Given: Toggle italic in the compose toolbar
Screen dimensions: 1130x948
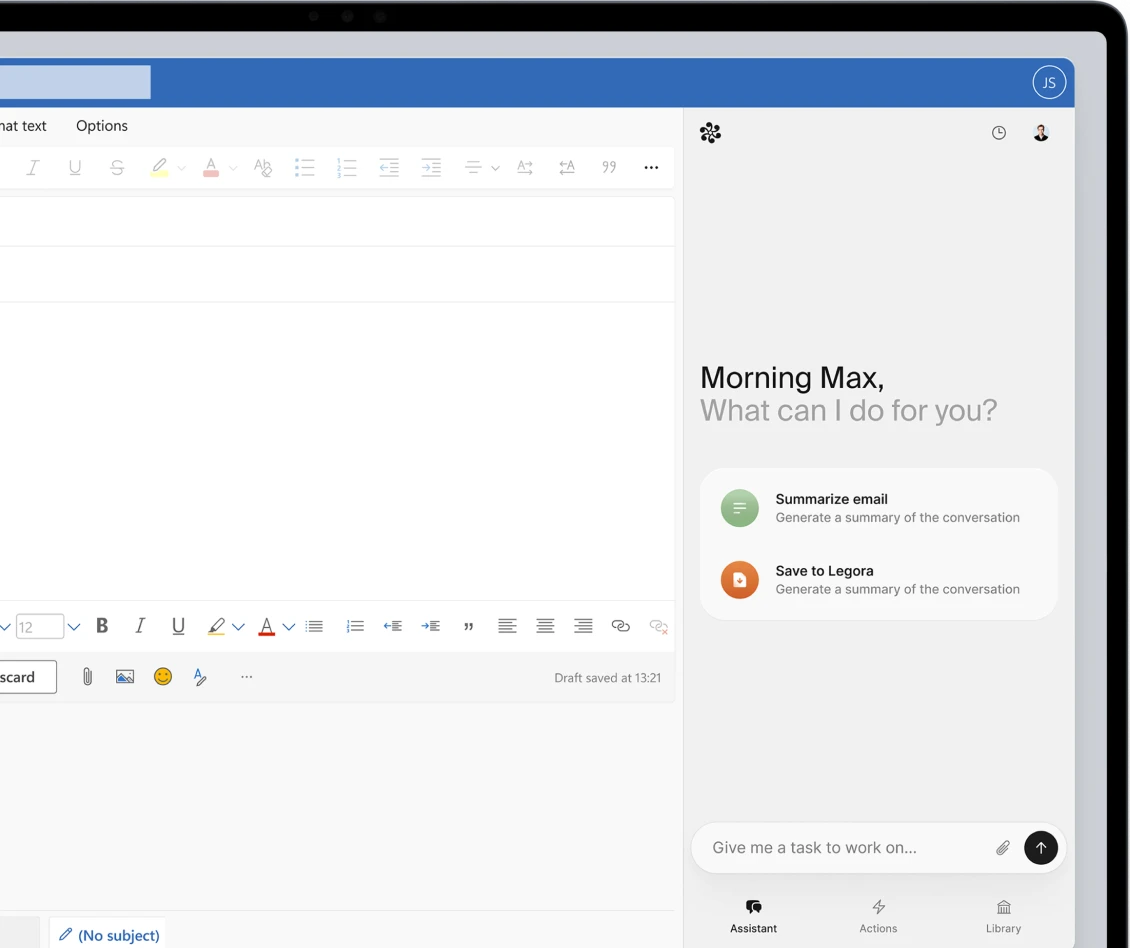Looking at the screenshot, I should point(140,626).
